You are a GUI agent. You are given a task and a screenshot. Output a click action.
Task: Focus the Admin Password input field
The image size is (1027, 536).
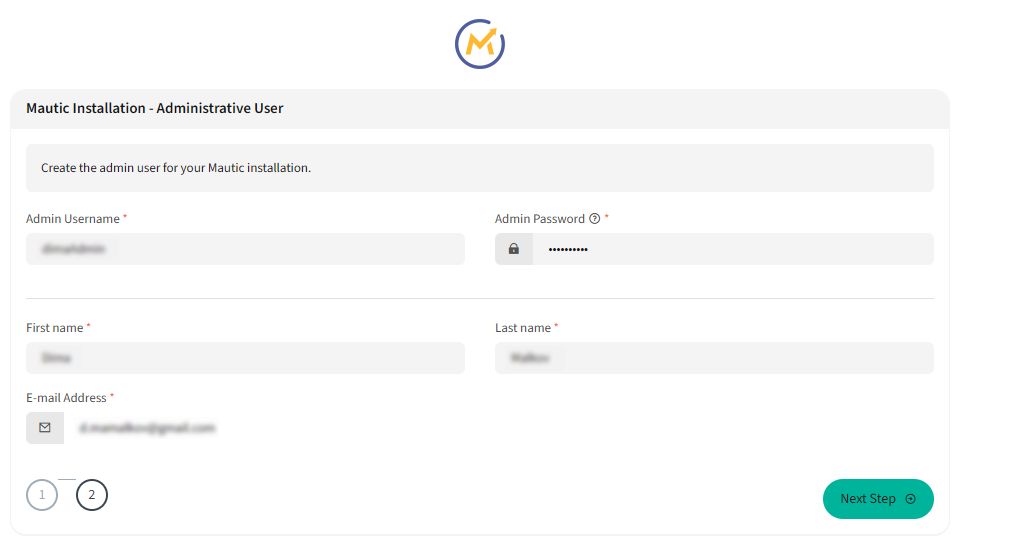click(734, 249)
